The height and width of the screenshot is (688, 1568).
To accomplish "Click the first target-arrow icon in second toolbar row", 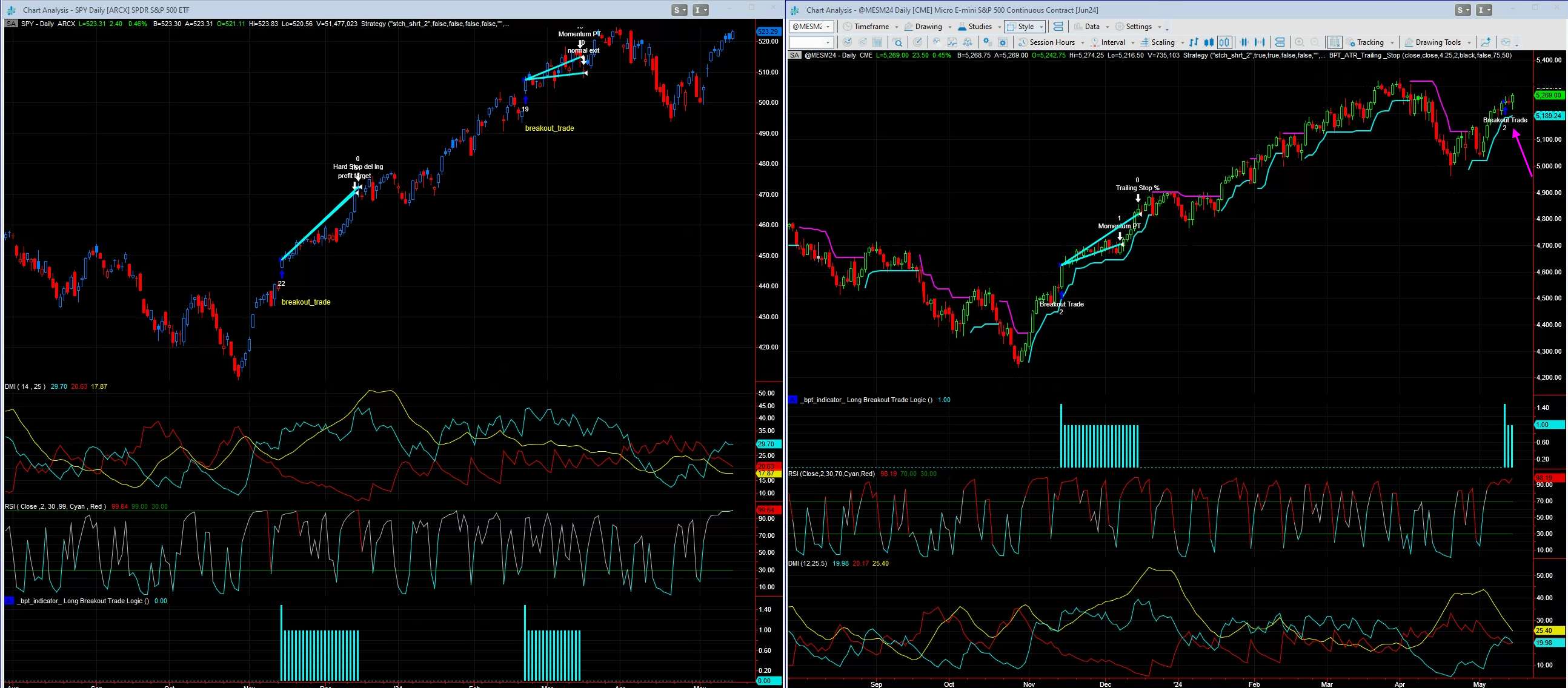I will pyautogui.click(x=847, y=42).
